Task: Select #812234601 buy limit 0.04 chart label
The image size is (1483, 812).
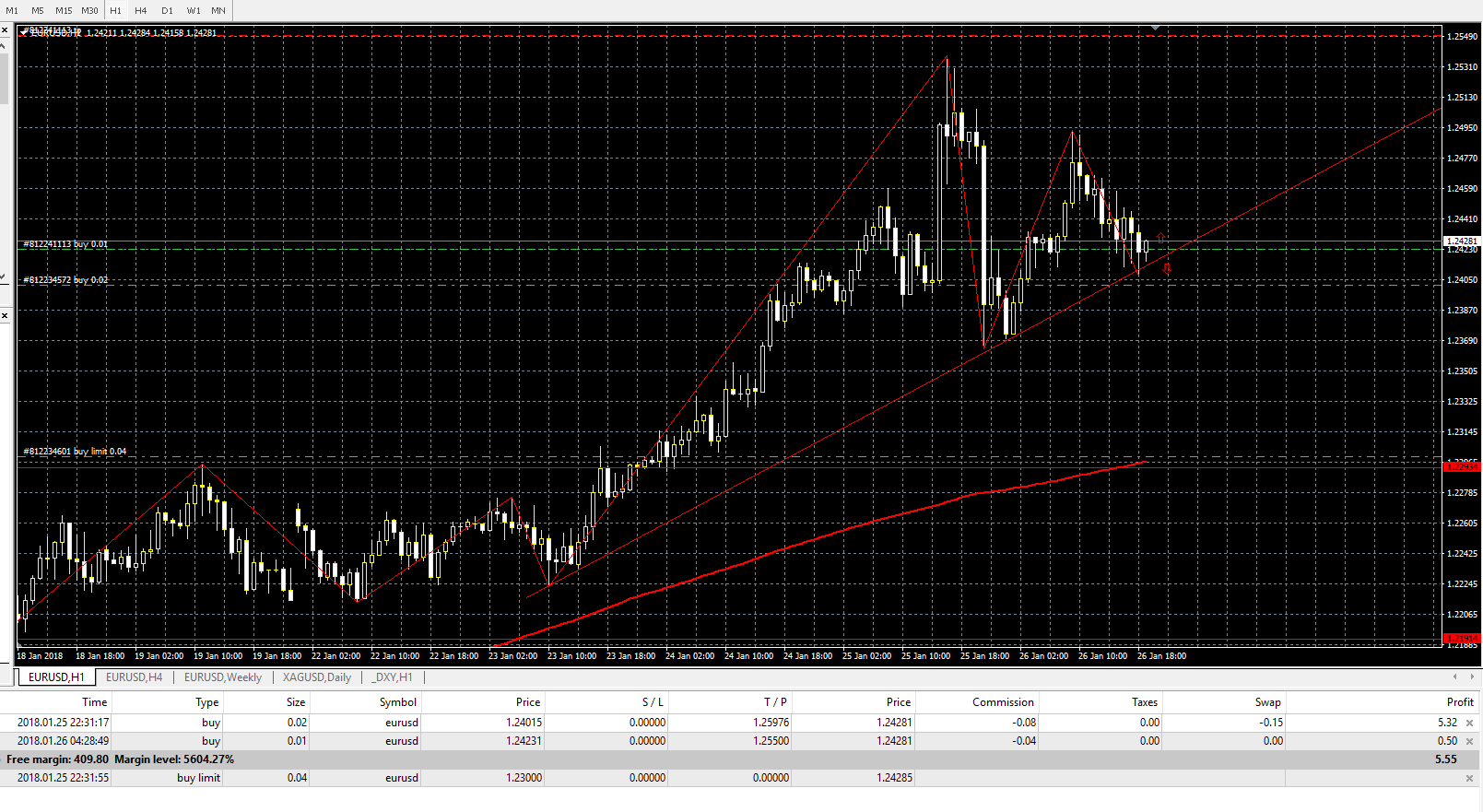Action: pos(75,452)
